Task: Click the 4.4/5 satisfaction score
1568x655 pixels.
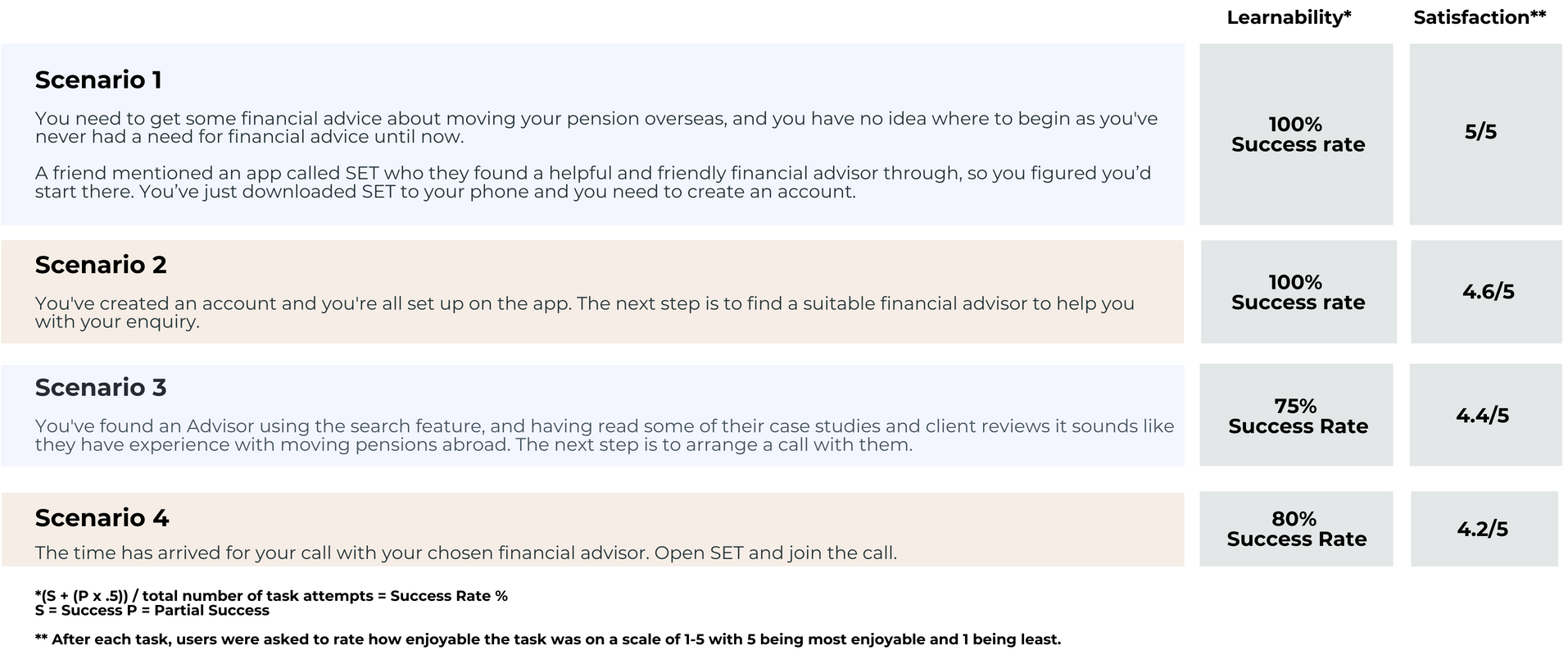Action: coord(1482,416)
